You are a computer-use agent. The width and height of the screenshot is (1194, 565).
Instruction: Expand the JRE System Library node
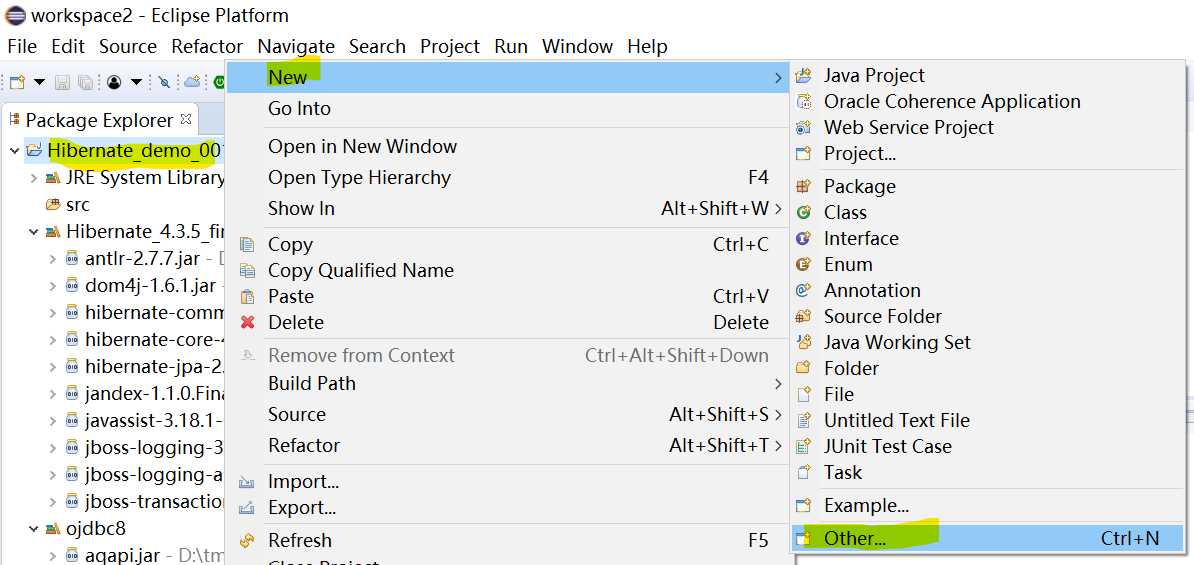tap(34, 178)
